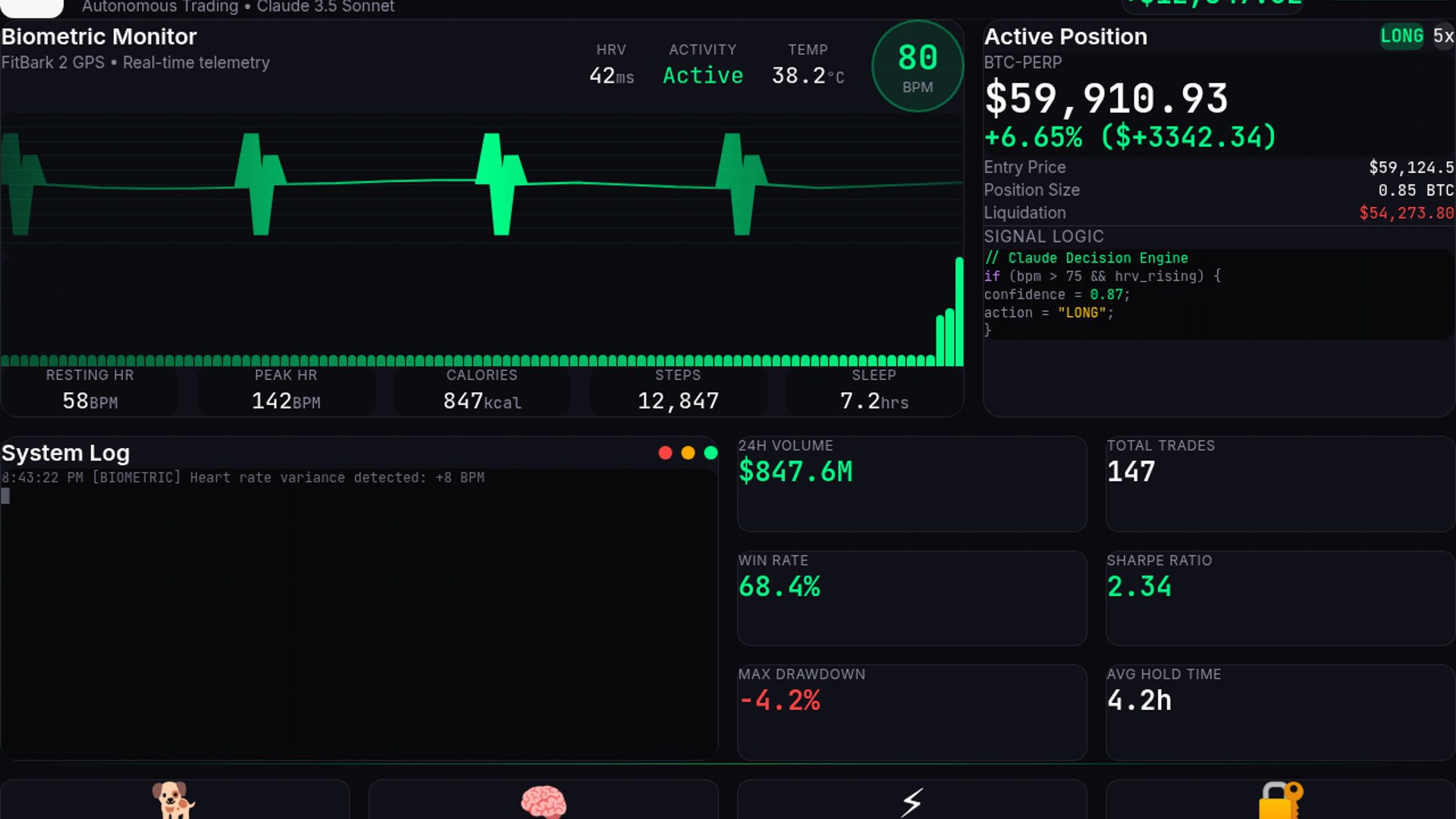Click the LONG position badge
The width and height of the screenshot is (1456, 819).
[x=1401, y=36]
